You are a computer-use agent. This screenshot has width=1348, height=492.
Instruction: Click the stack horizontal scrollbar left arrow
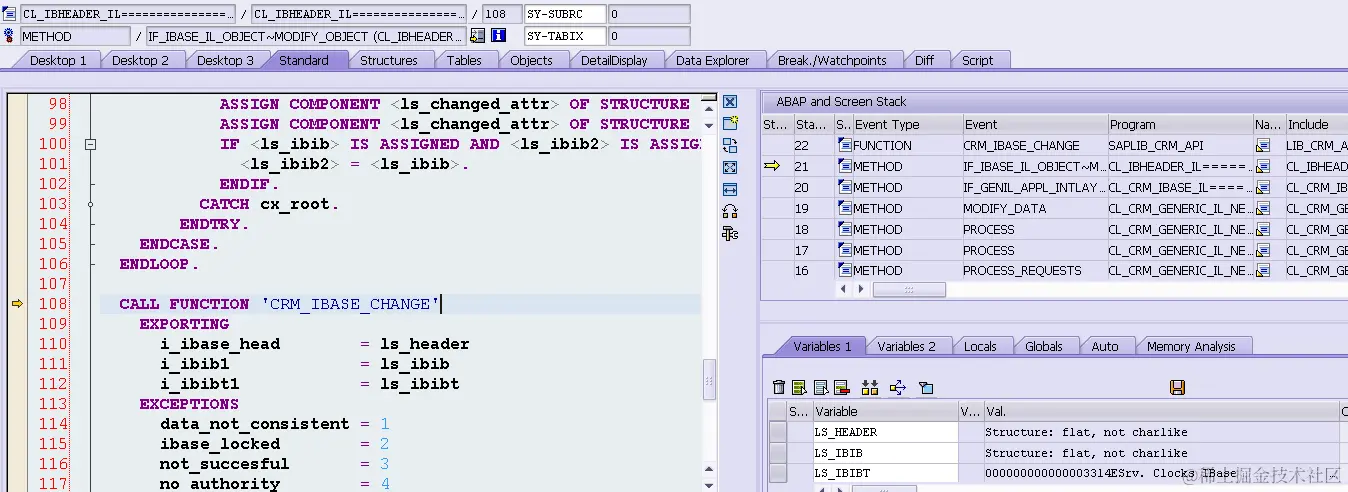tap(843, 289)
